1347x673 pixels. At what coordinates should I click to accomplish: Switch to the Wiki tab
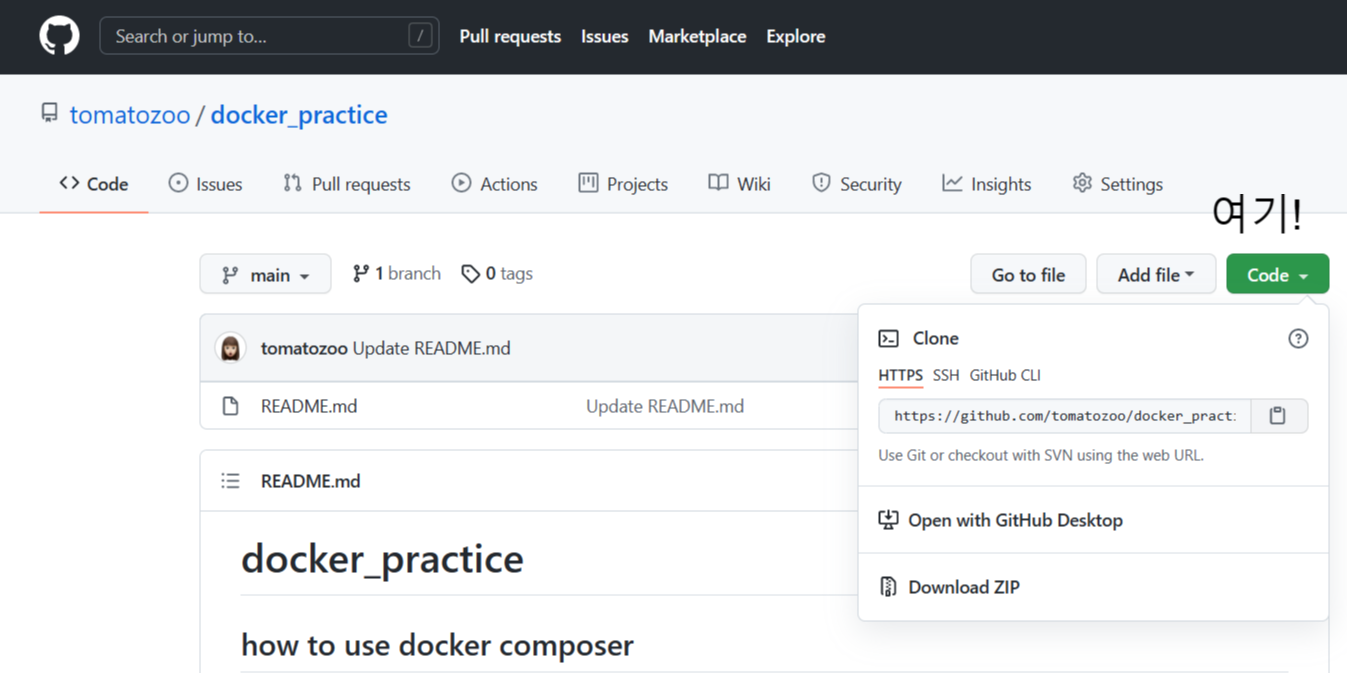pos(740,184)
